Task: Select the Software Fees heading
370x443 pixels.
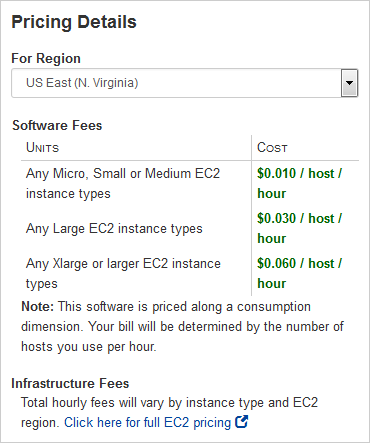Action: click(x=57, y=126)
